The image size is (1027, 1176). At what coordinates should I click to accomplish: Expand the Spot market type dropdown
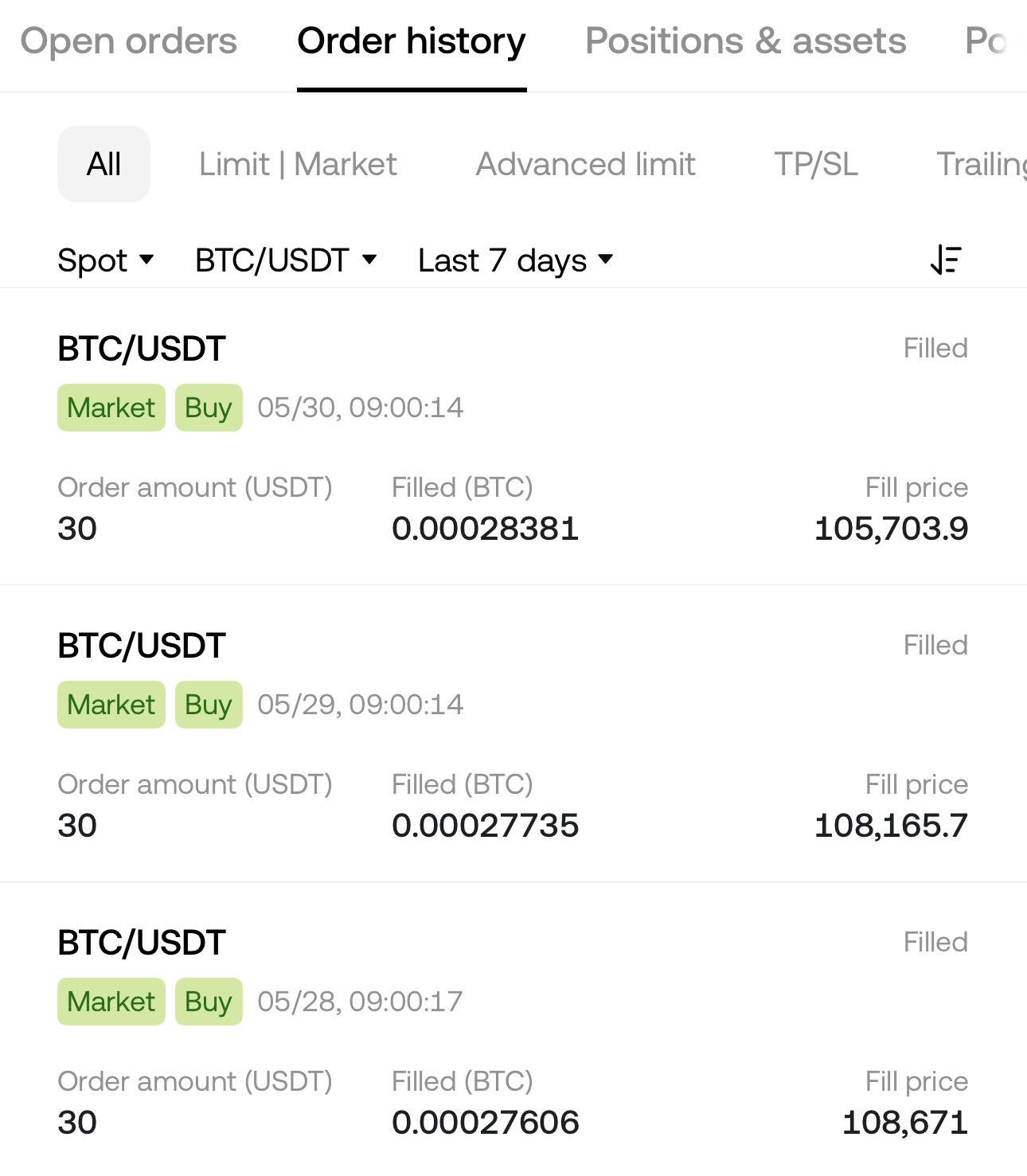click(x=106, y=260)
